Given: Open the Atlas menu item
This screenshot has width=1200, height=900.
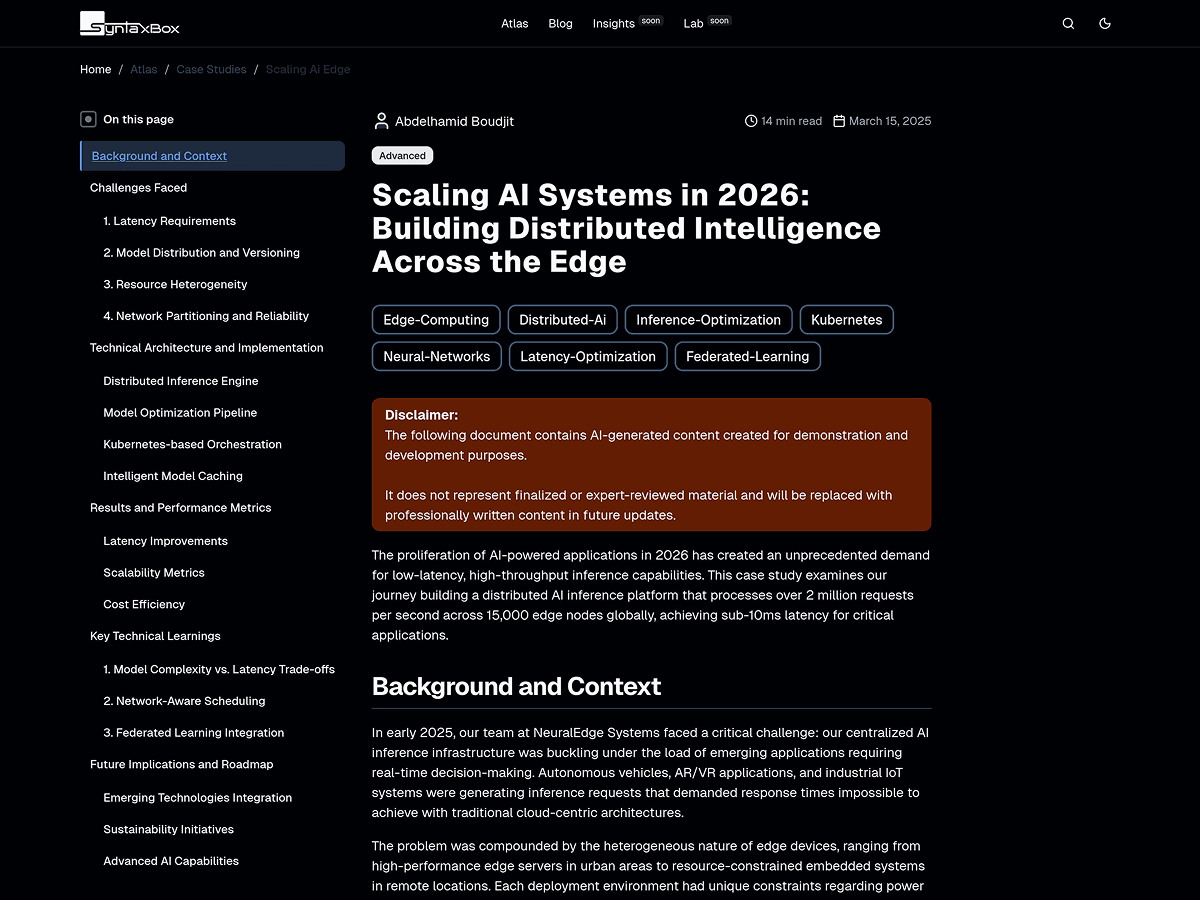Looking at the screenshot, I should pos(514,23).
